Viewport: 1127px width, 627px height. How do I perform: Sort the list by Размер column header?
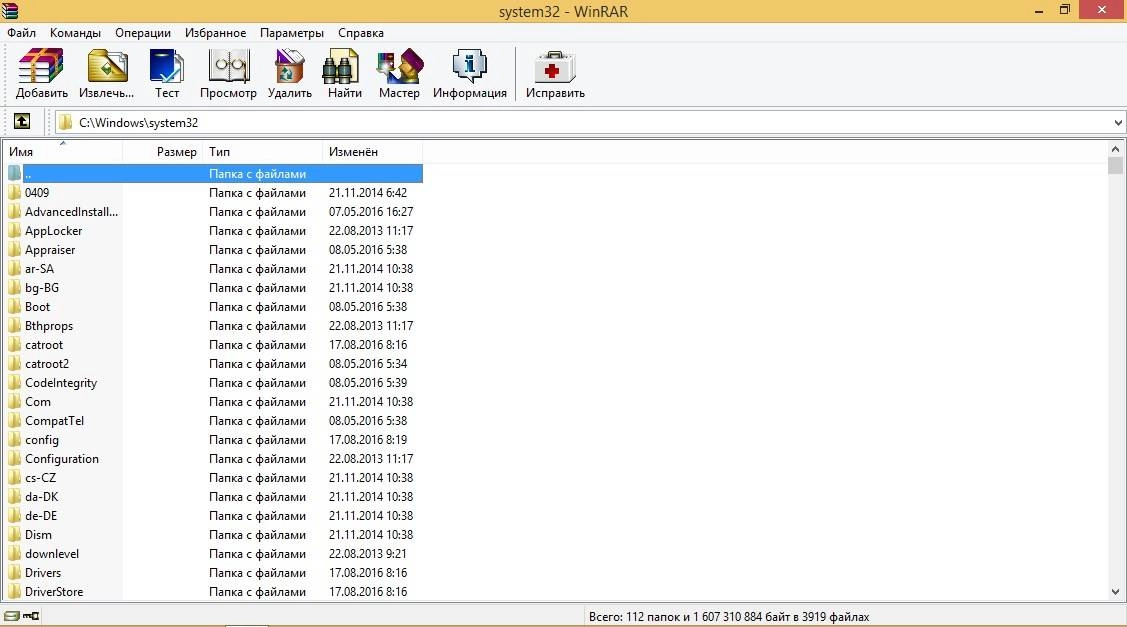(x=163, y=152)
